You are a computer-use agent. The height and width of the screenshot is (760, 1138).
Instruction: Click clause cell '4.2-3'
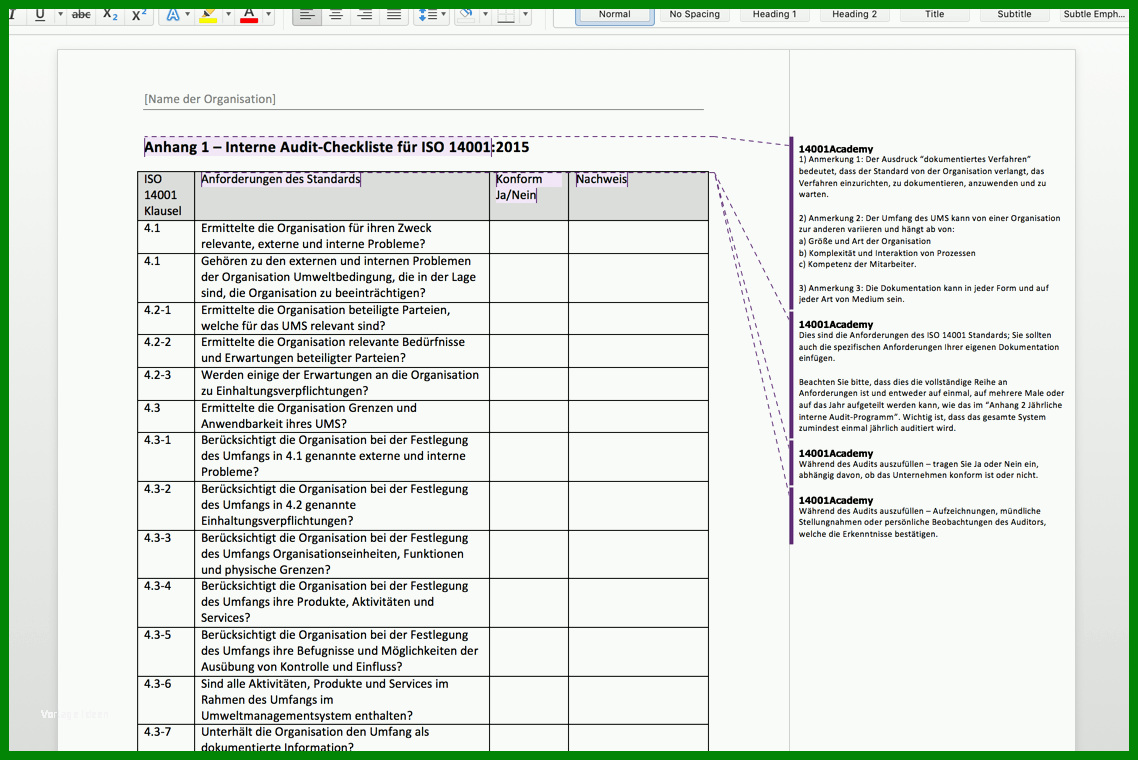[x=166, y=383]
